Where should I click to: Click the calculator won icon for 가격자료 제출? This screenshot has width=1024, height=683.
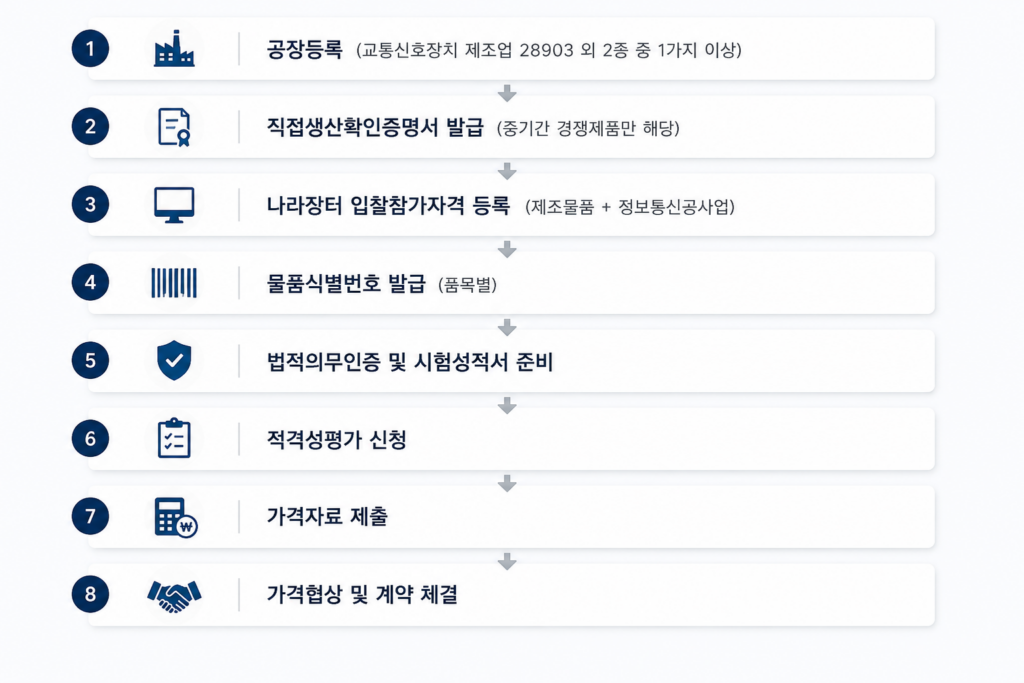coord(176,517)
